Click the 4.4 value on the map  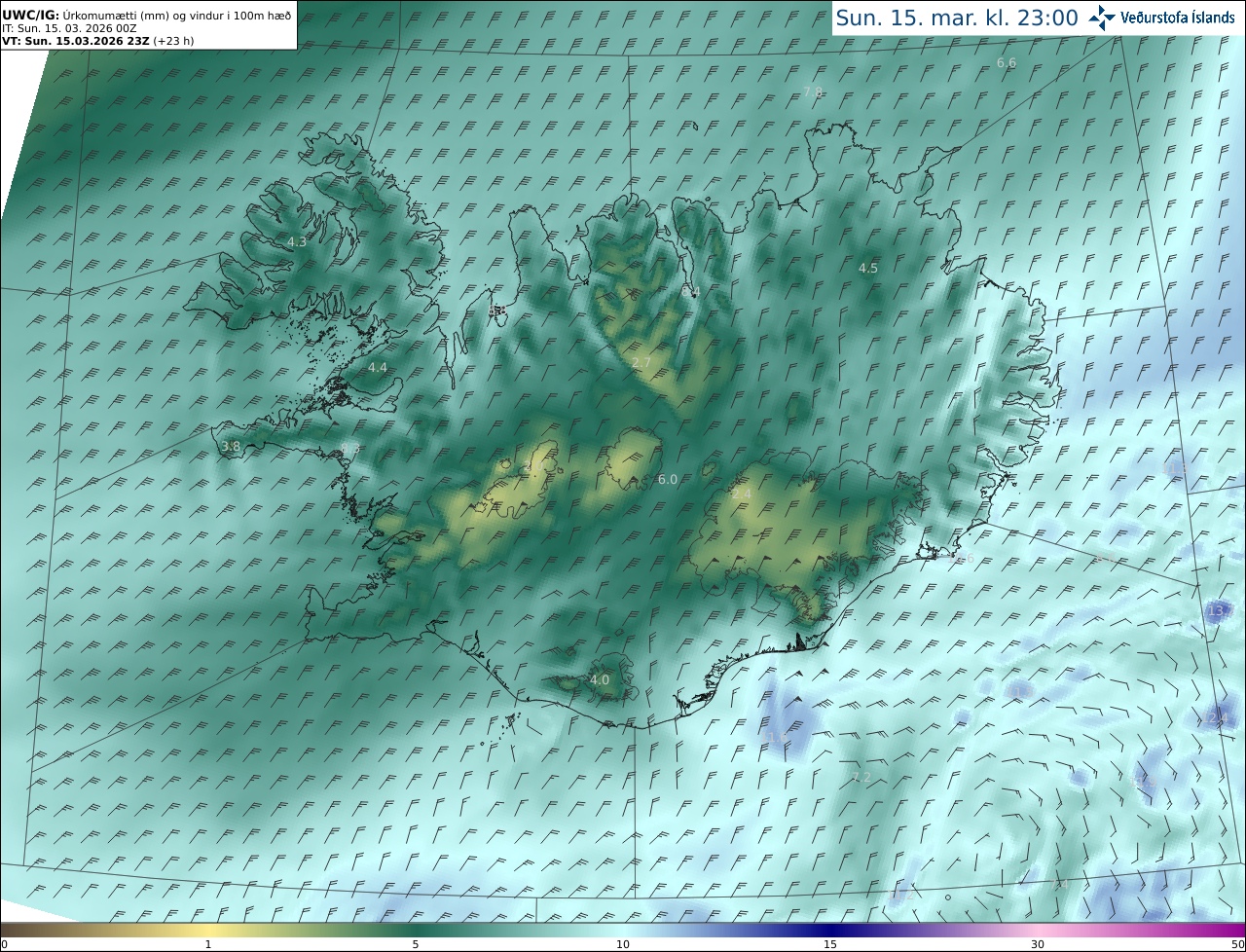point(378,367)
